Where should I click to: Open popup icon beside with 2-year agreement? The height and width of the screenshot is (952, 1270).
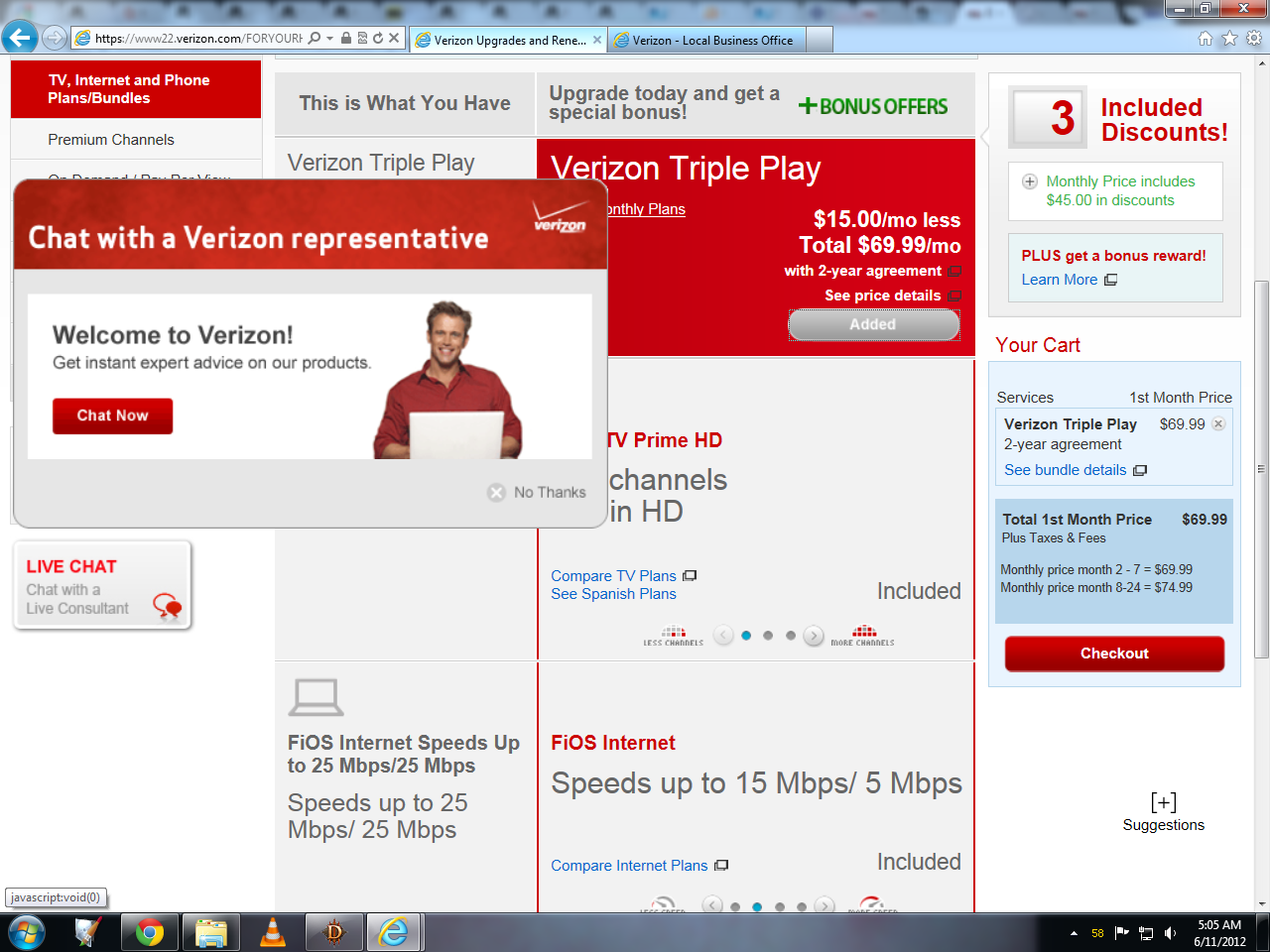tap(954, 271)
